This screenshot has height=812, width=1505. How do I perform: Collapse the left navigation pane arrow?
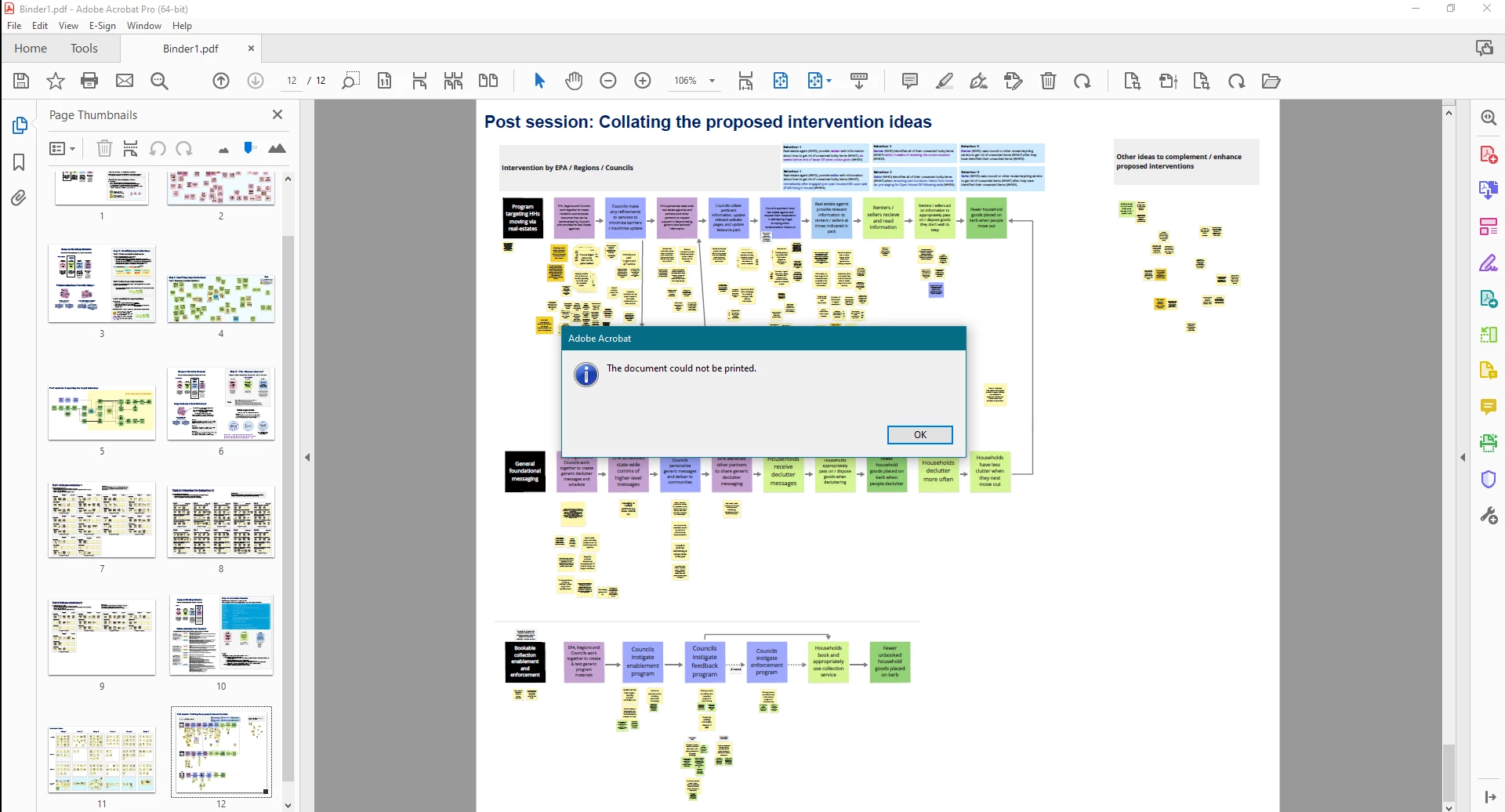tap(308, 457)
